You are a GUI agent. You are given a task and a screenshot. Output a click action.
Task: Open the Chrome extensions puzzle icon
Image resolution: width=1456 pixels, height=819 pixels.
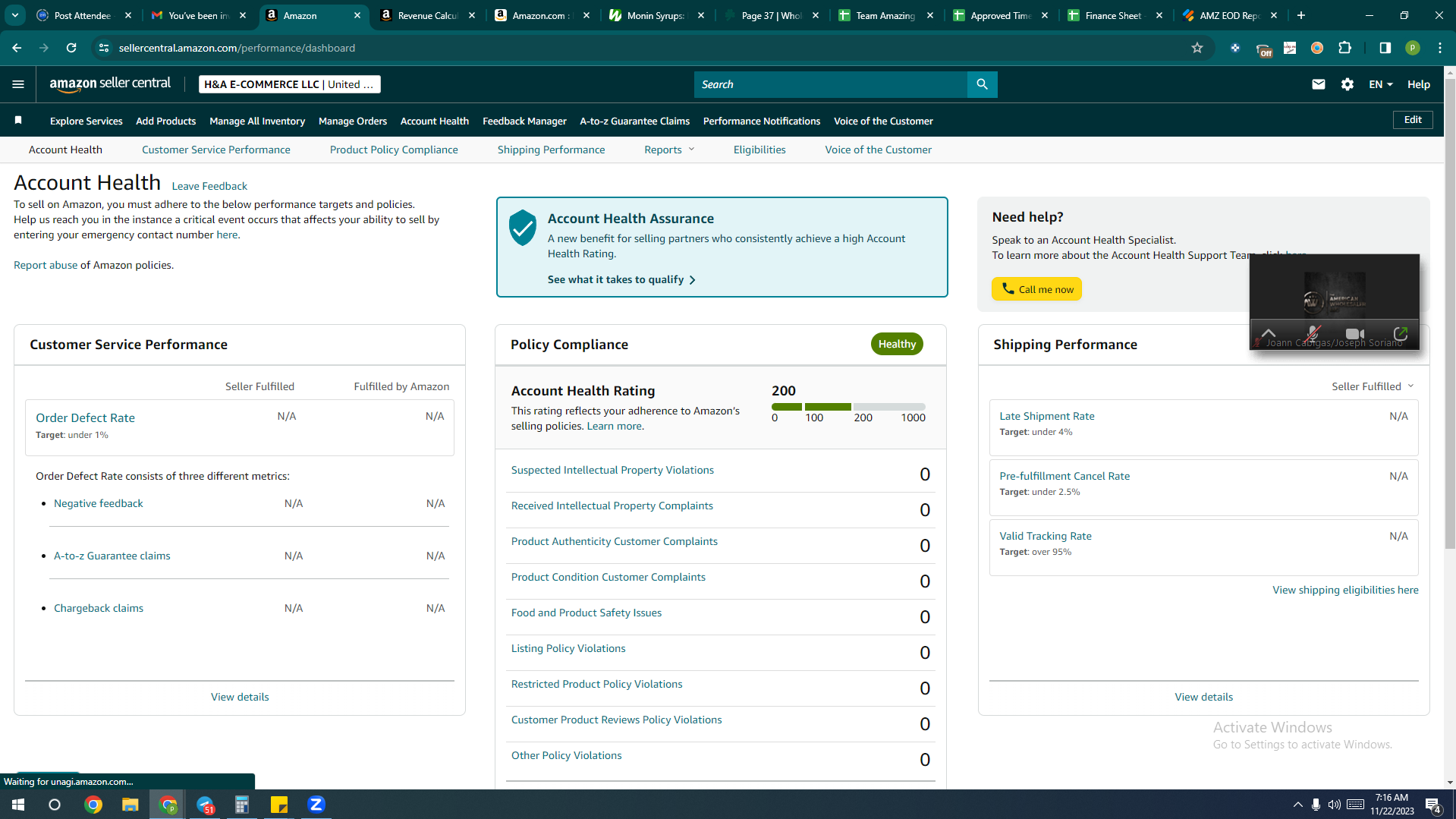[x=1345, y=48]
